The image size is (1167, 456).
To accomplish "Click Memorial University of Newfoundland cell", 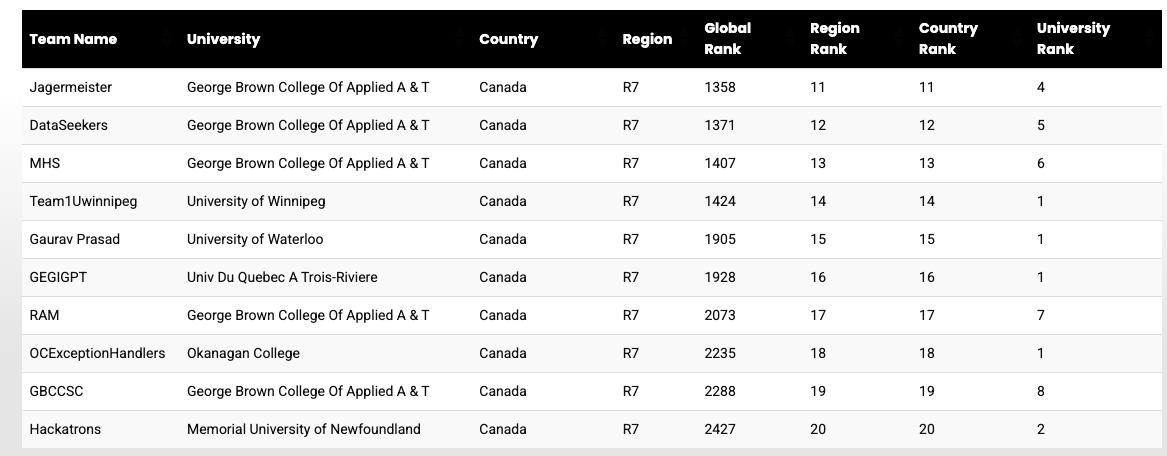I will pyautogui.click(x=304, y=428).
